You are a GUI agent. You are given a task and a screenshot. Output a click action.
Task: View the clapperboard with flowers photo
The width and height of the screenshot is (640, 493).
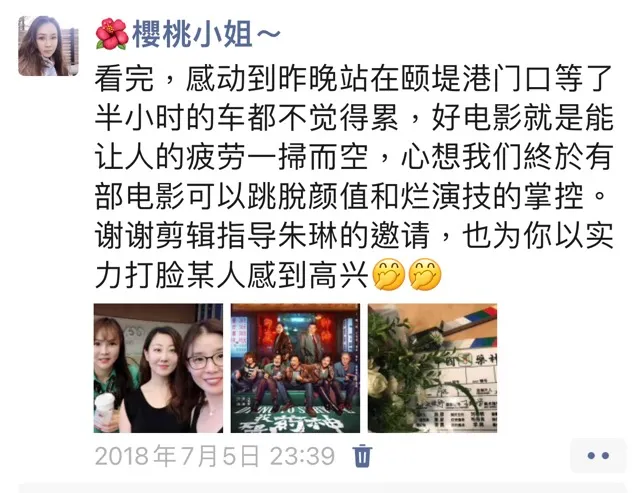click(x=433, y=368)
